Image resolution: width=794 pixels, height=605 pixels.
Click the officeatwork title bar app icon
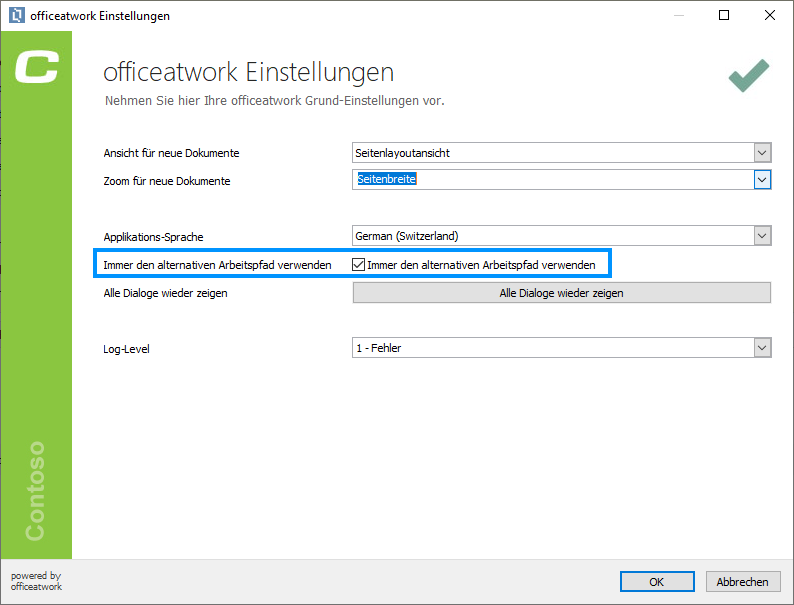(x=17, y=15)
